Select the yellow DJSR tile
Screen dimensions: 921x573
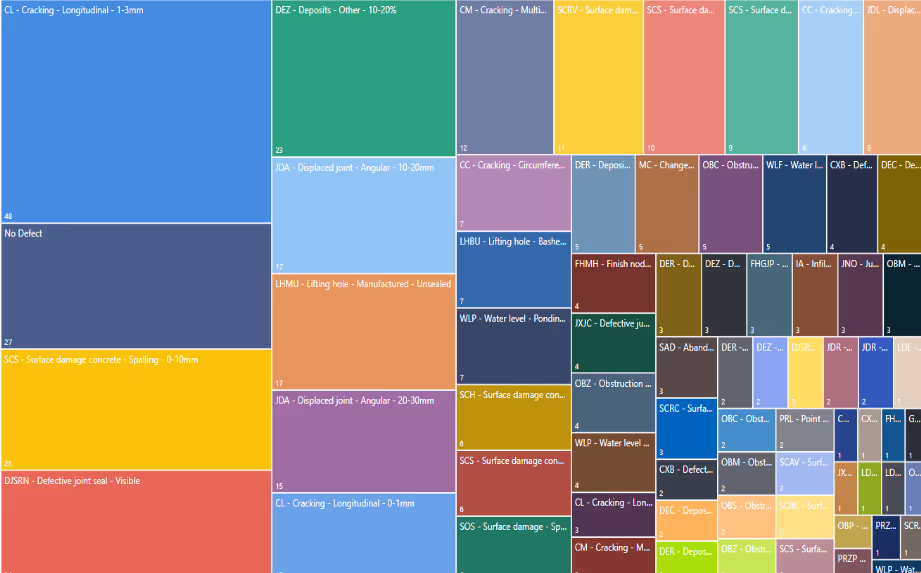click(805, 372)
